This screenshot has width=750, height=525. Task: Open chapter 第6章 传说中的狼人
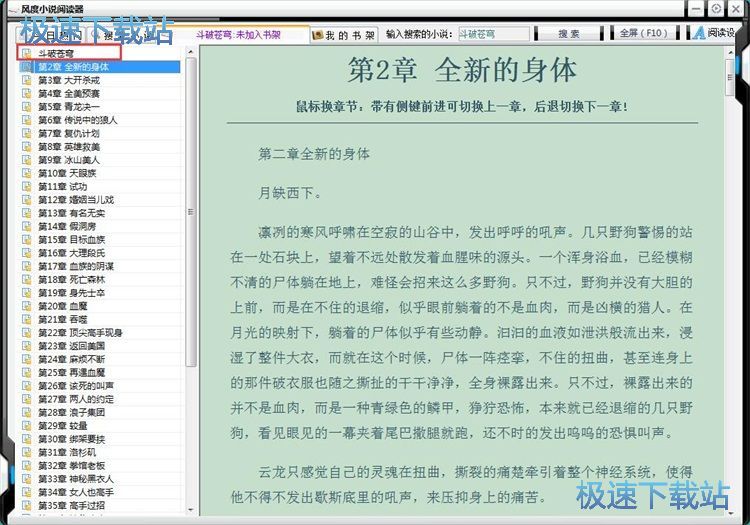click(x=77, y=120)
